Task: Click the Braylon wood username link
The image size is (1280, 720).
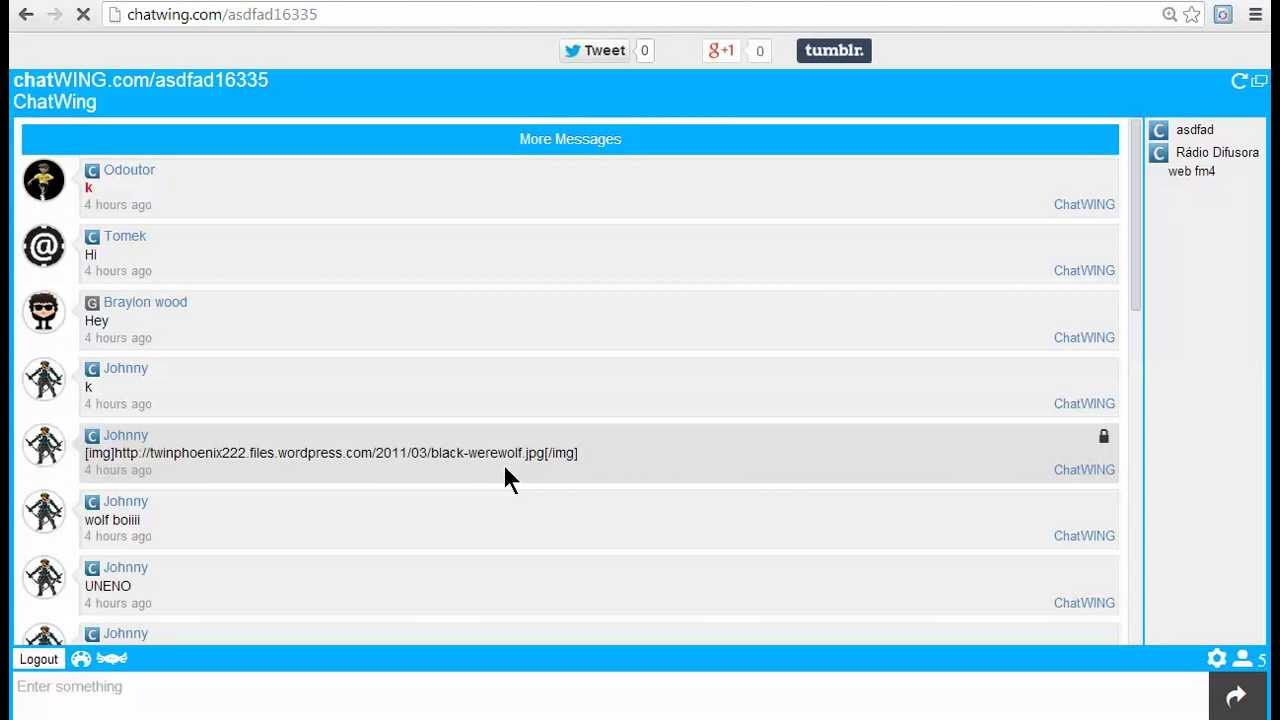Action: (x=145, y=302)
